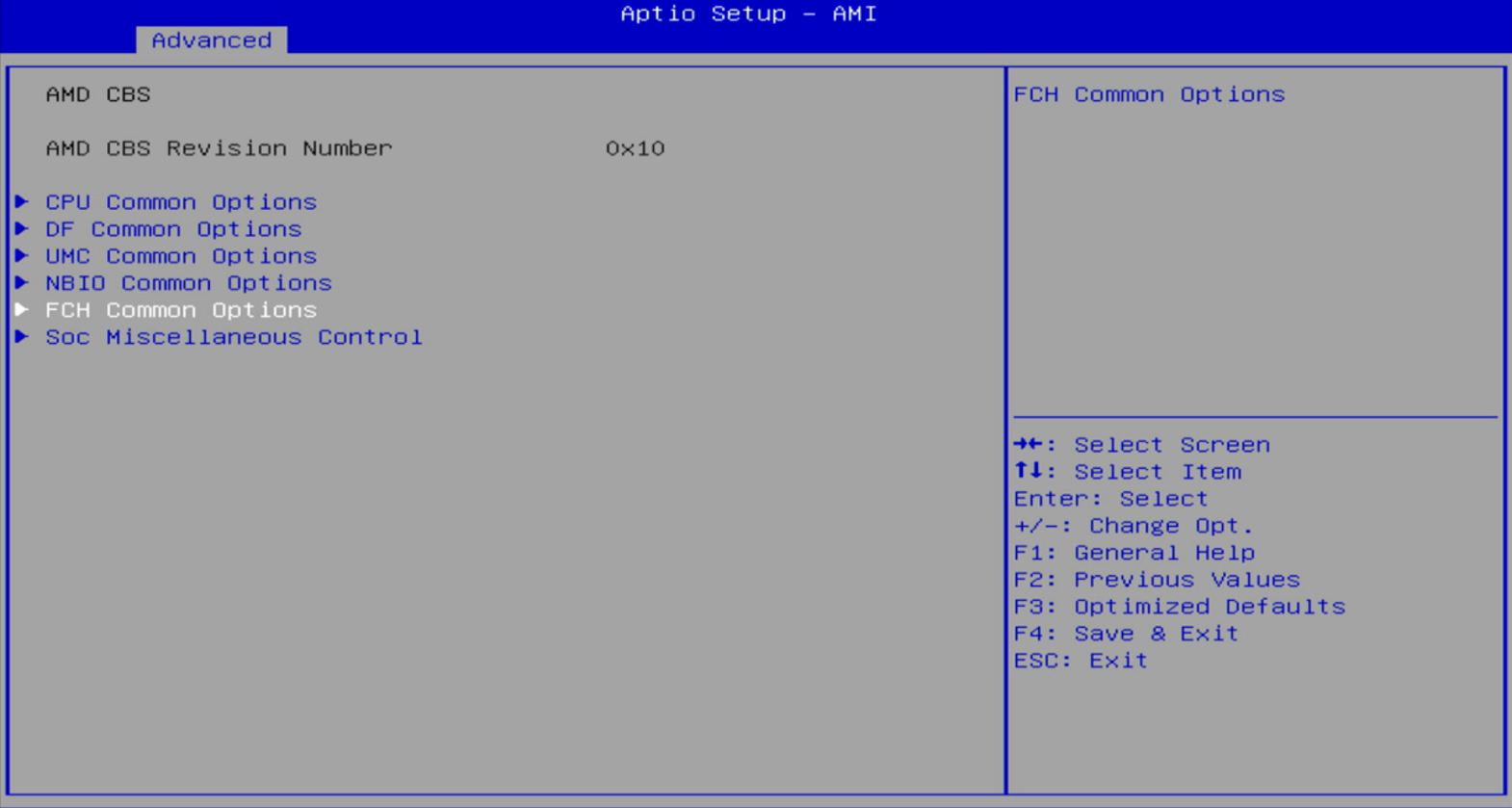Select highlighted FCH Common Options entry
1512x808 pixels.
click(x=181, y=310)
